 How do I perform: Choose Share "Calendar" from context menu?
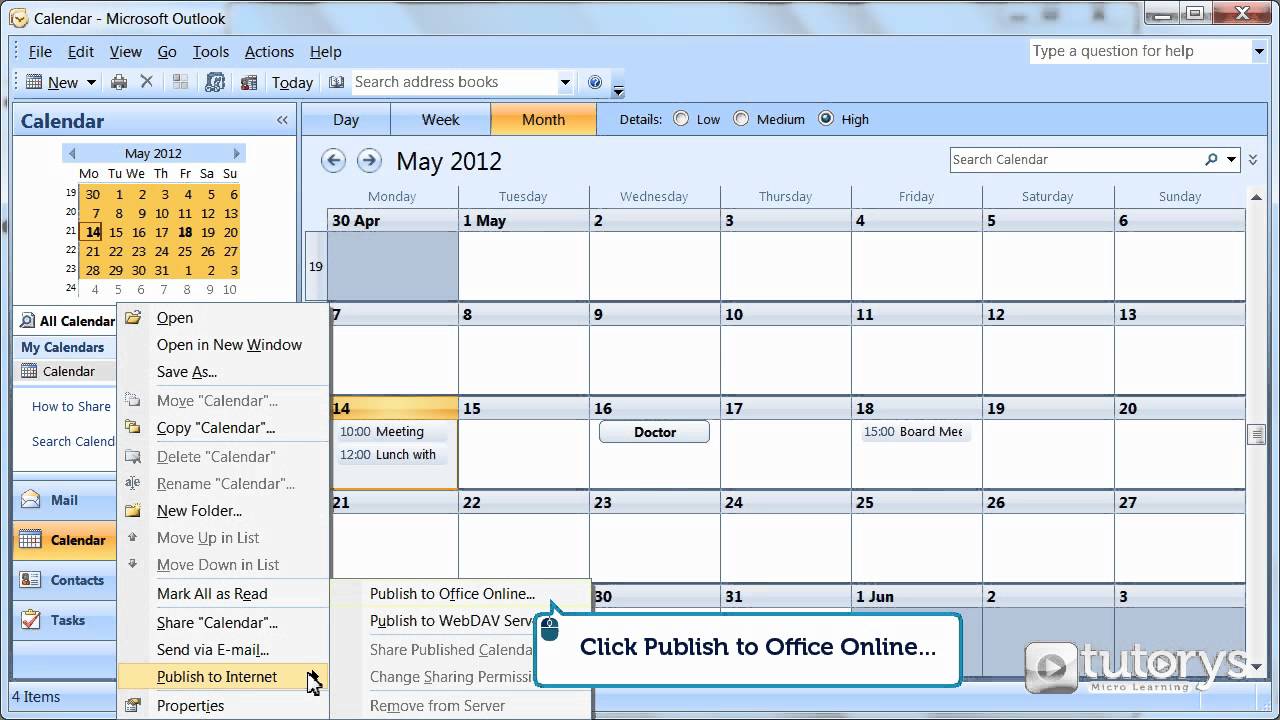(x=217, y=622)
